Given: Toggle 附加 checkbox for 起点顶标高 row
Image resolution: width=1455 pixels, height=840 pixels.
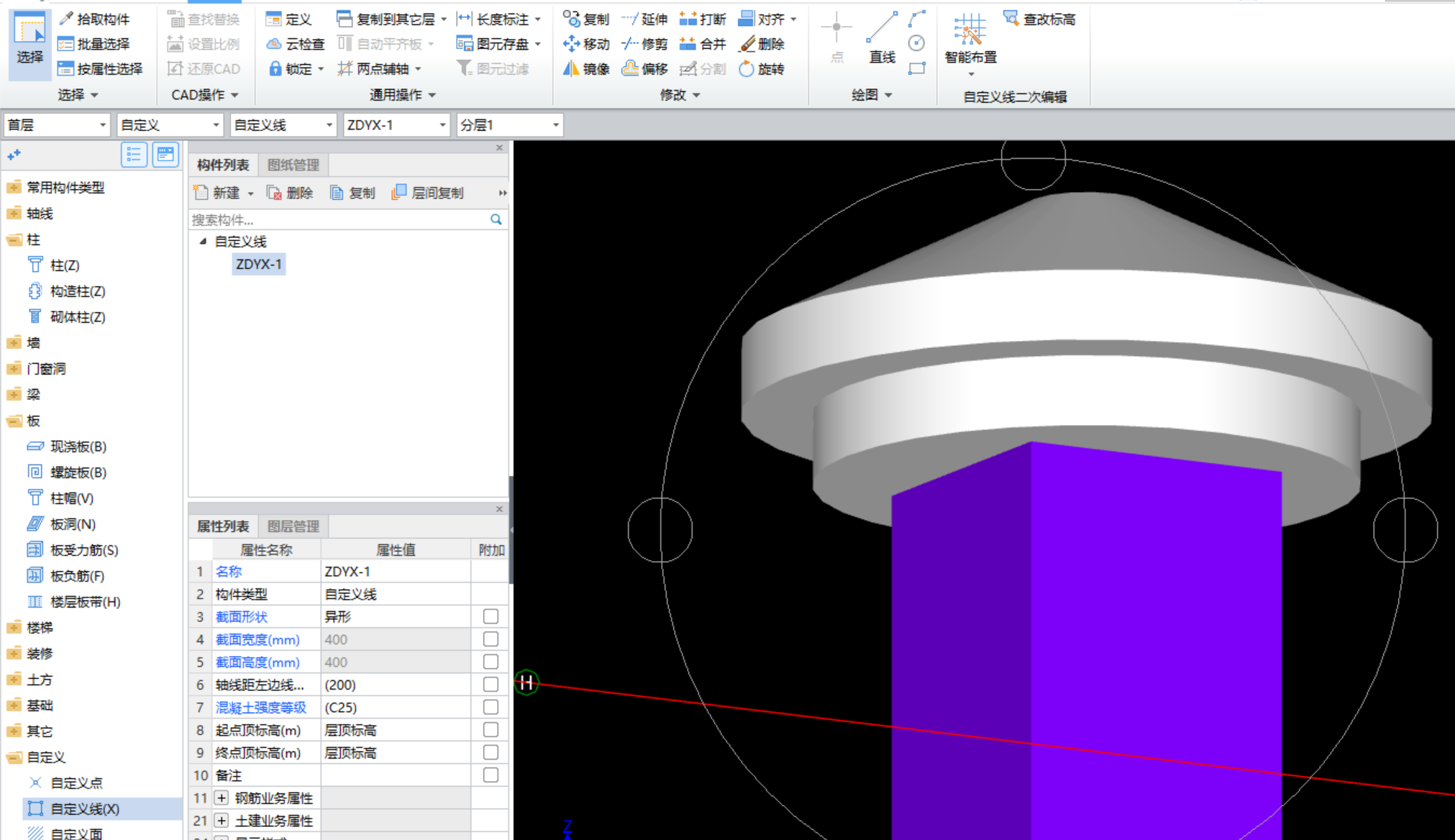Looking at the screenshot, I should [x=491, y=730].
